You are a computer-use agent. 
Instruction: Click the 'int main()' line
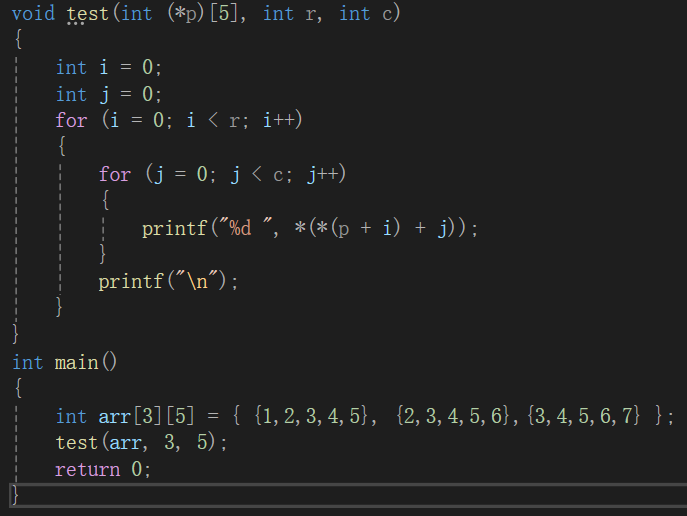[x=64, y=363]
